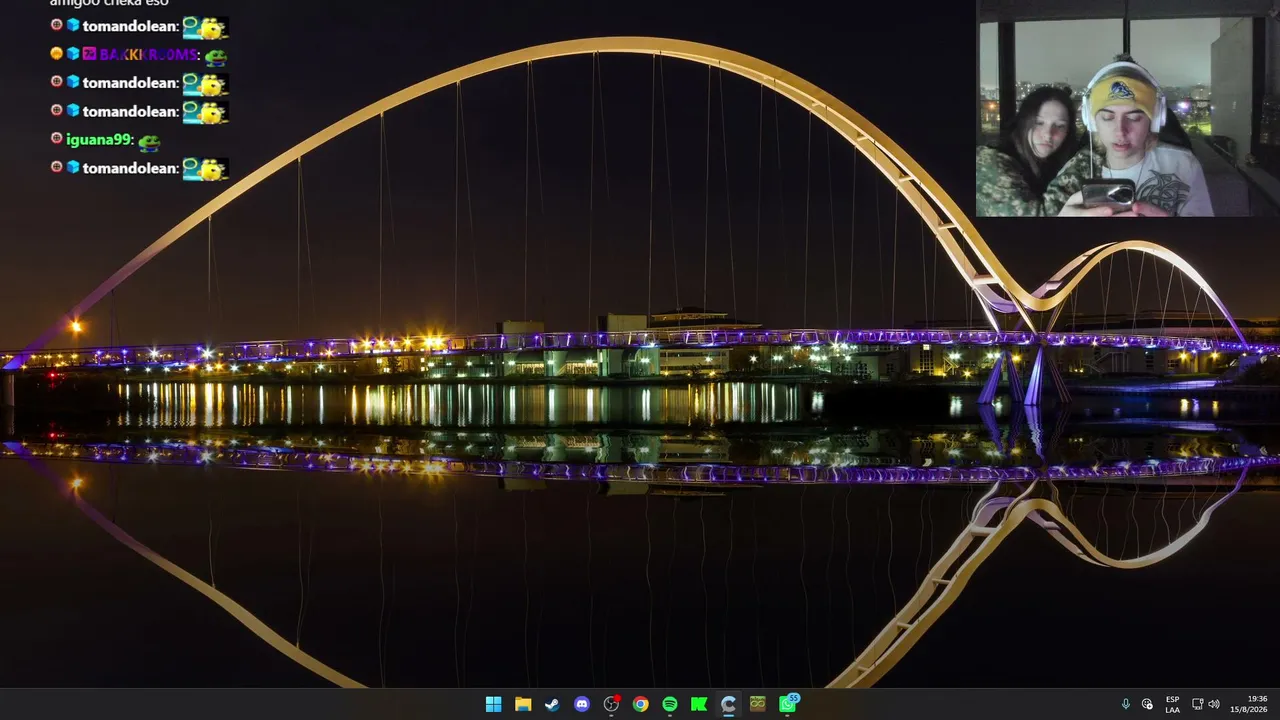The width and height of the screenshot is (1280, 720).
Task: Click the face icon in system tray
Action: coord(1147,704)
